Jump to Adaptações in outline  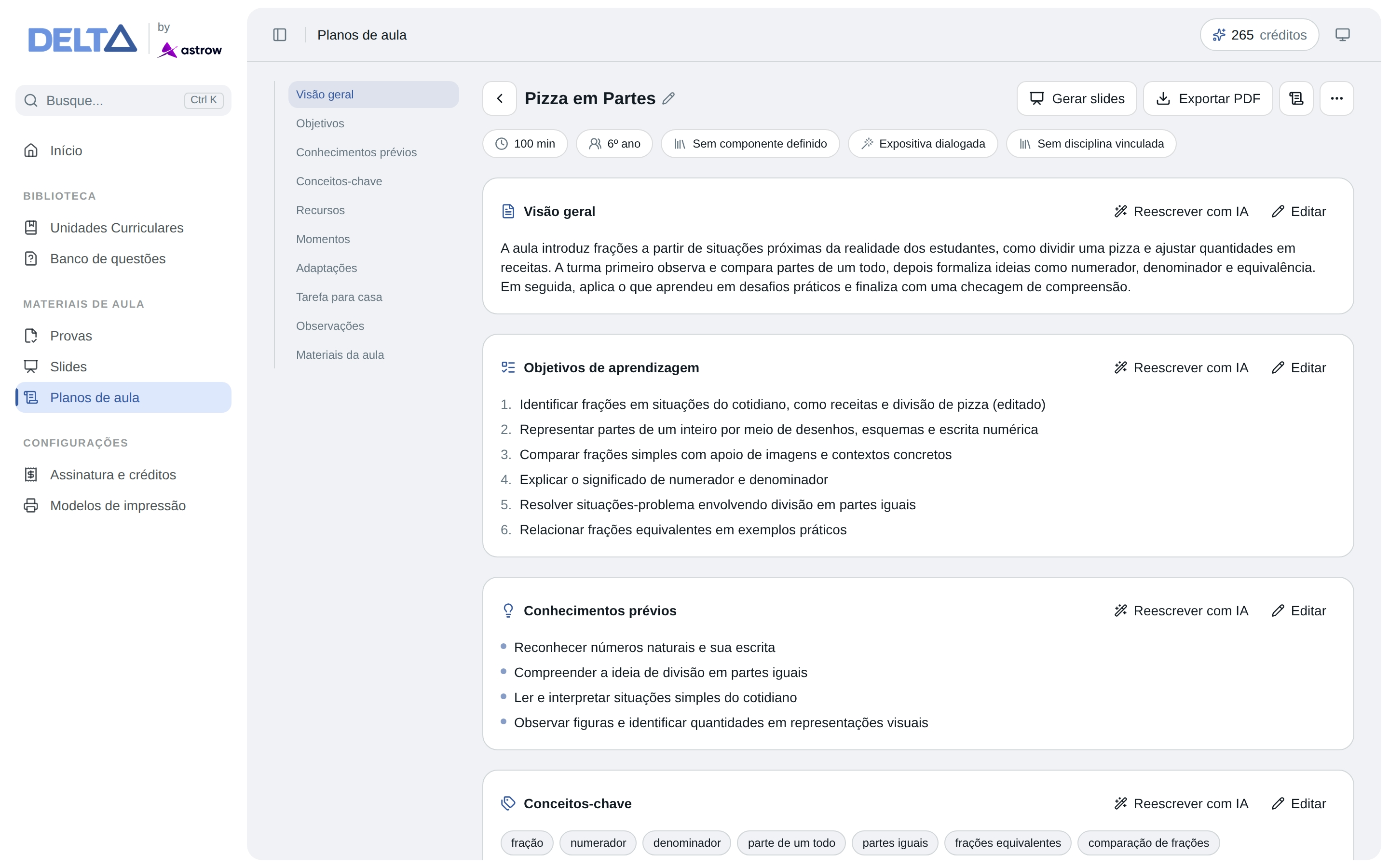(373, 268)
